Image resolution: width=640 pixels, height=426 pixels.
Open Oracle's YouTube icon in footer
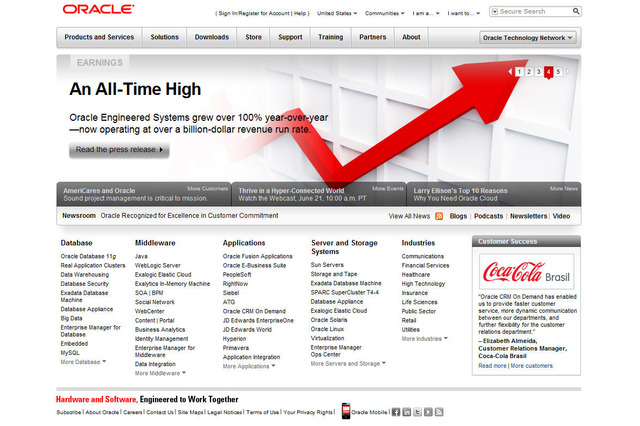point(428,412)
